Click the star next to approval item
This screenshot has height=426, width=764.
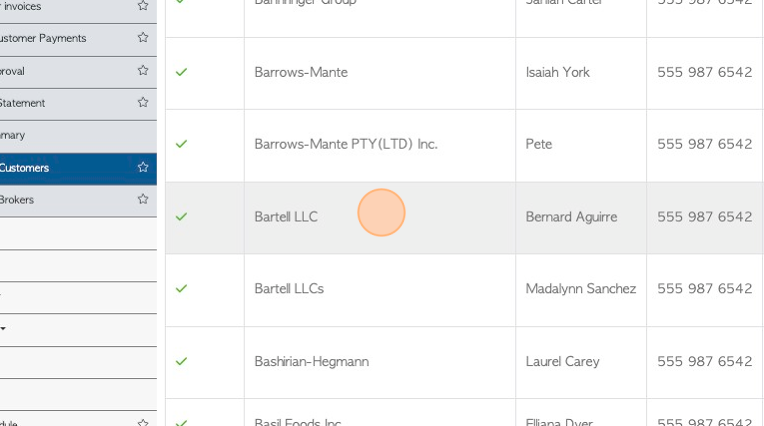143,70
